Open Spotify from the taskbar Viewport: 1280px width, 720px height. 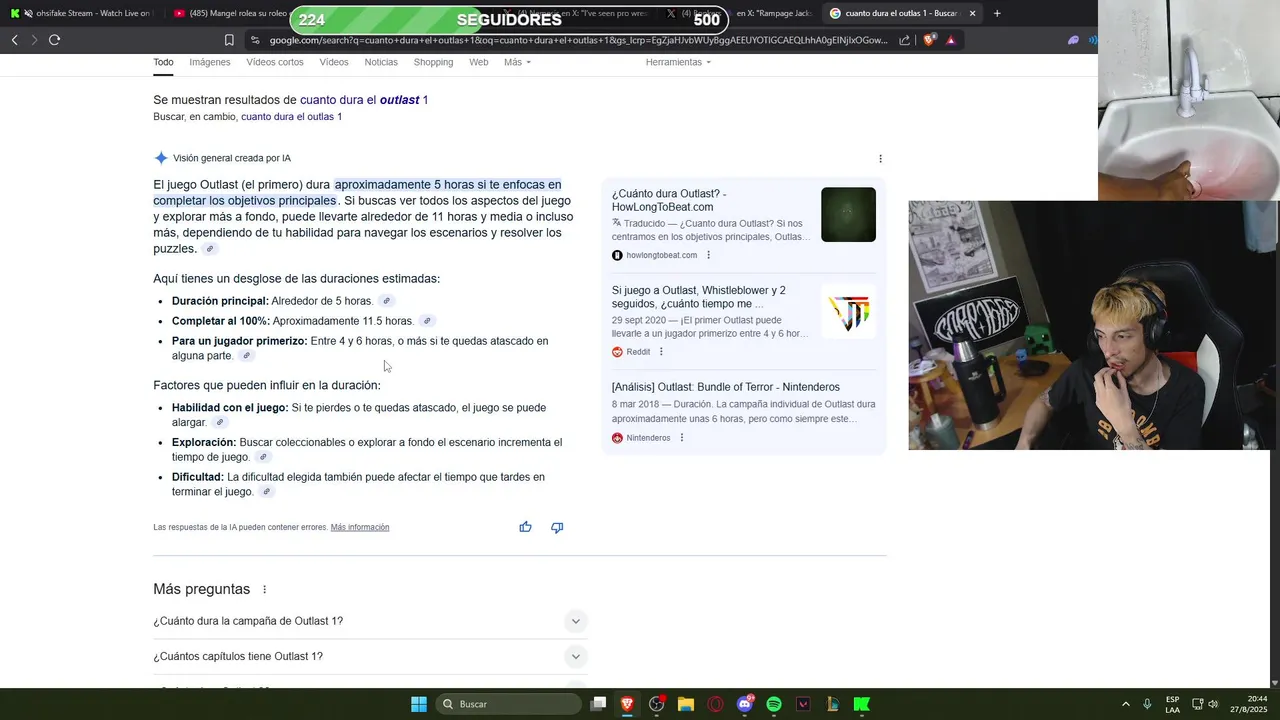[774, 704]
